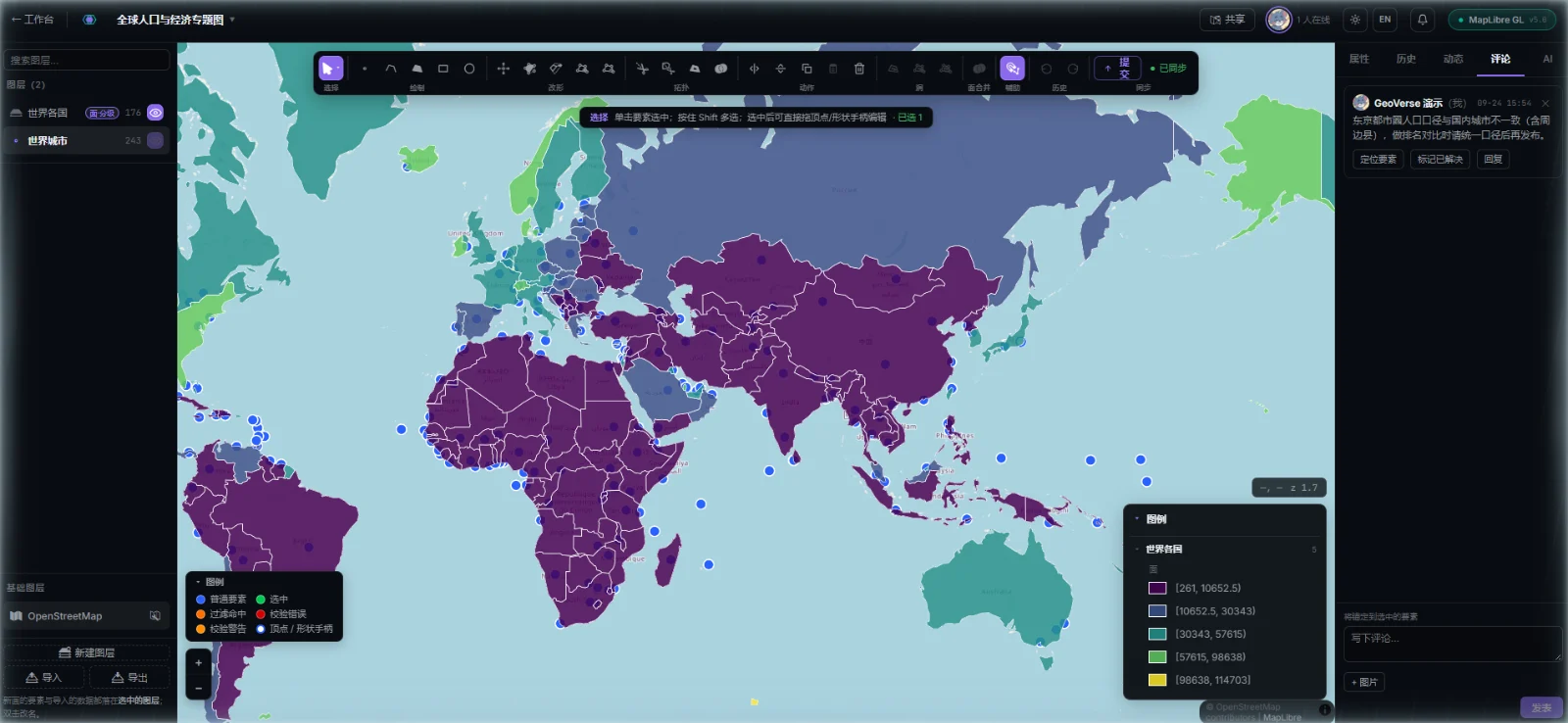Open the notifications bell
Image resolution: width=1568 pixels, height=723 pixels.
click(1422, 20)
